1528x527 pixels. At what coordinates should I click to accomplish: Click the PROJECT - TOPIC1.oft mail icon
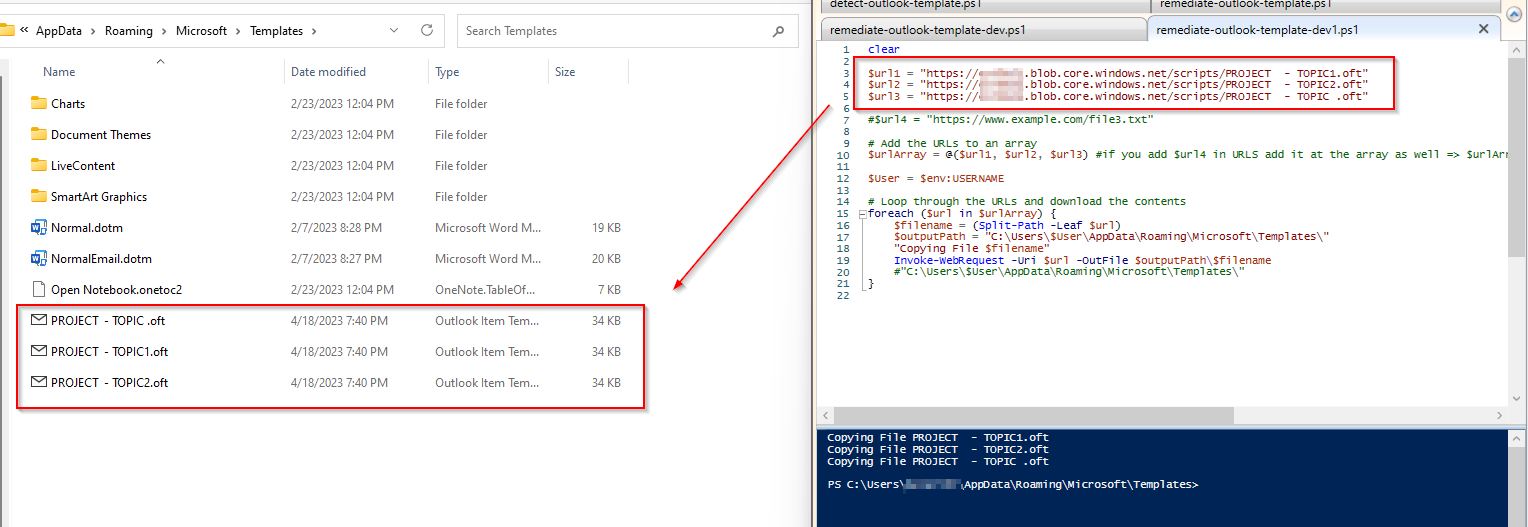pos(39,351)
